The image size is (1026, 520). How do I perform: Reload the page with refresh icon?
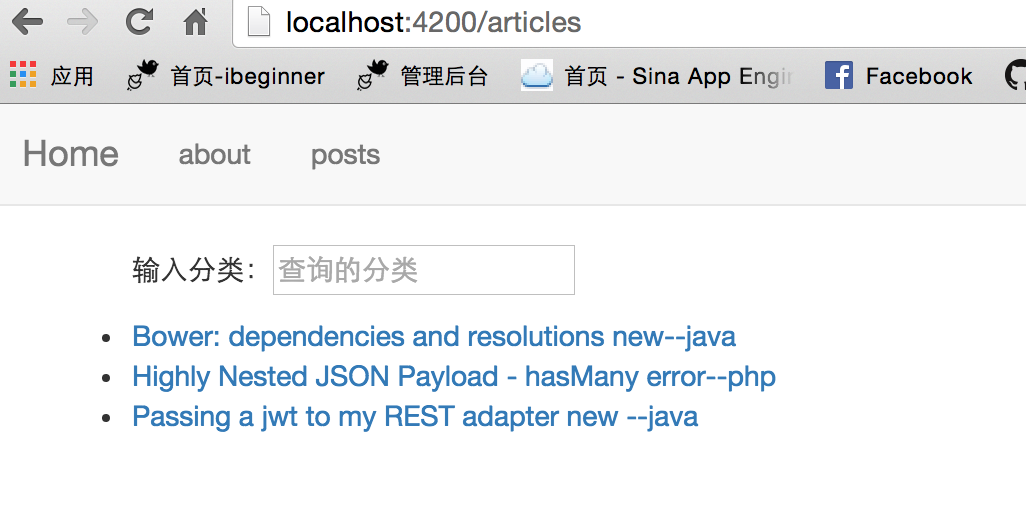(140, 21)
